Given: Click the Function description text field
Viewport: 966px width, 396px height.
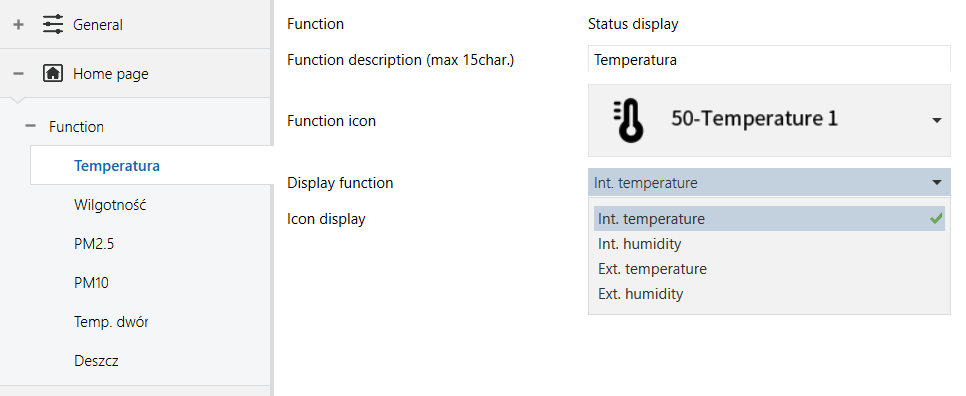Looking at the screenshot, I should [x=769, y=60].
